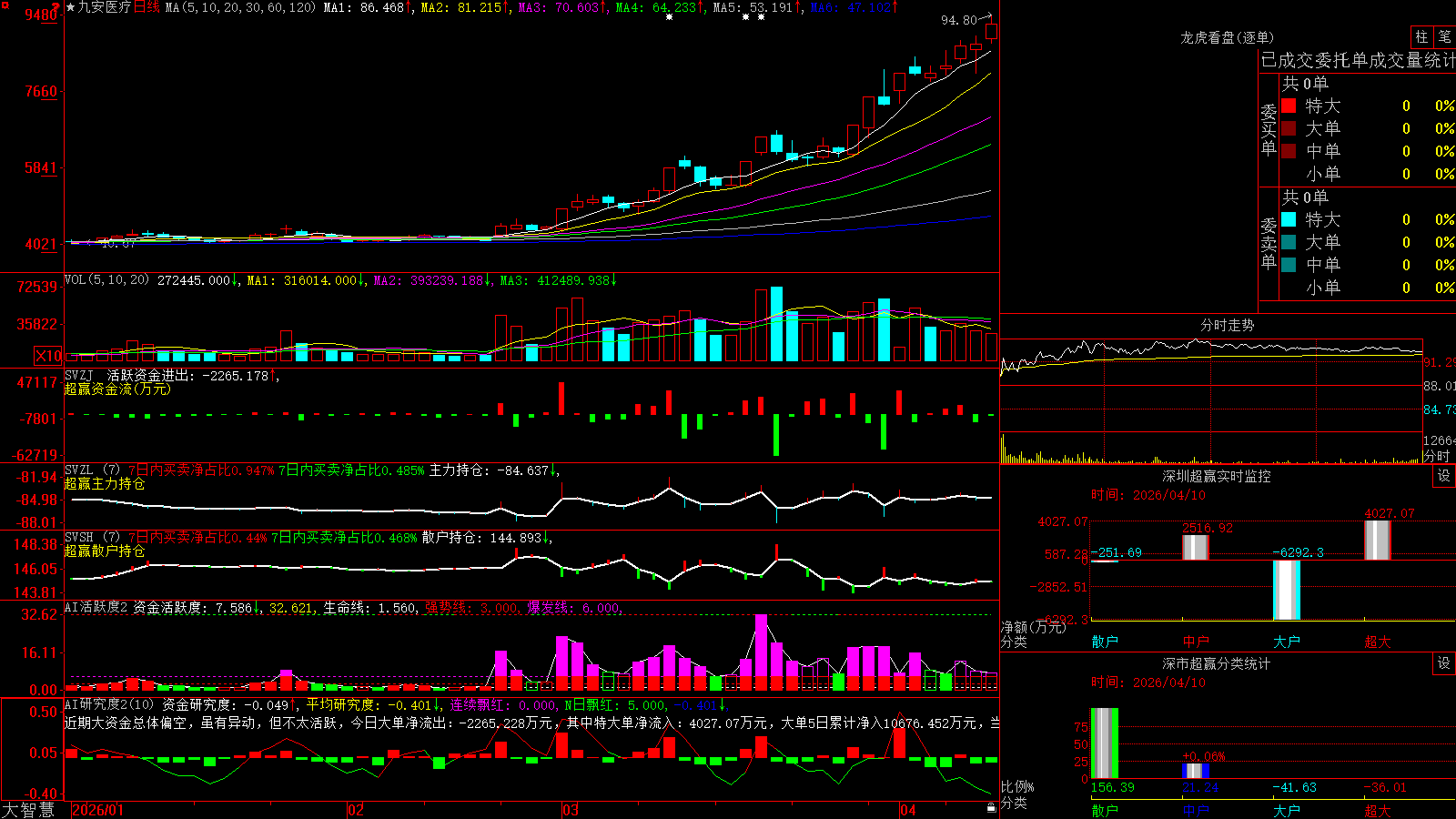Click the small red square icon at top-left corner

(x=5, y=5)
